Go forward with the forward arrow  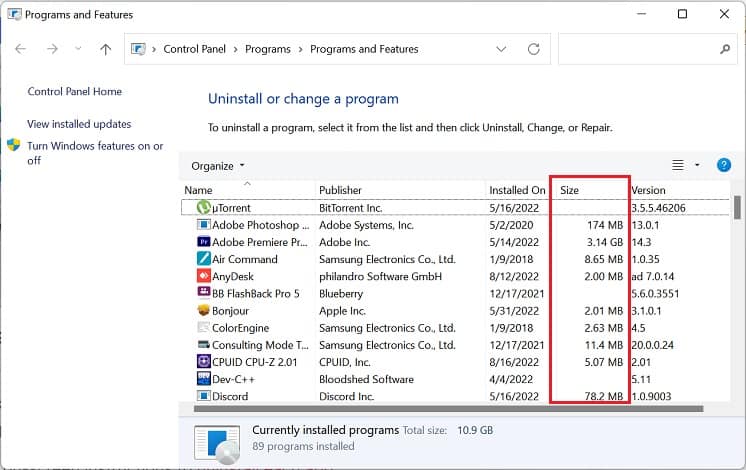[x=52, y=49]
